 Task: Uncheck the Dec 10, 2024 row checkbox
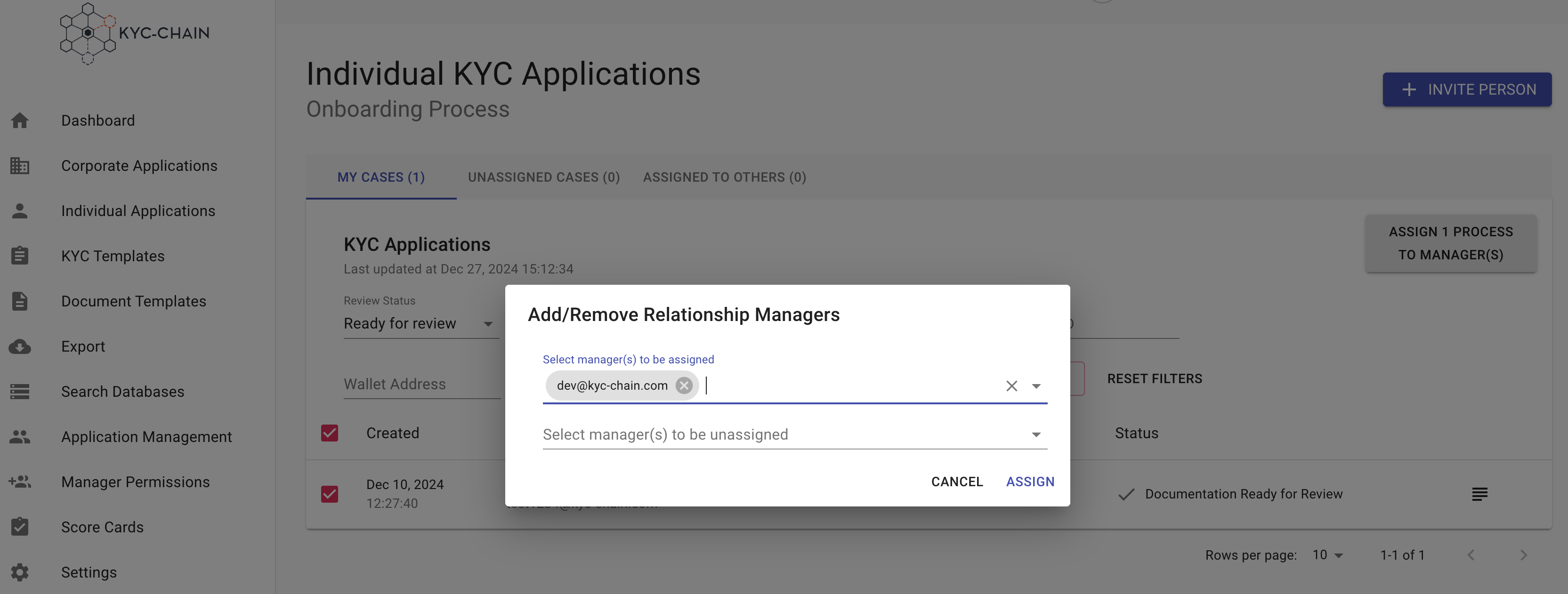329,494
